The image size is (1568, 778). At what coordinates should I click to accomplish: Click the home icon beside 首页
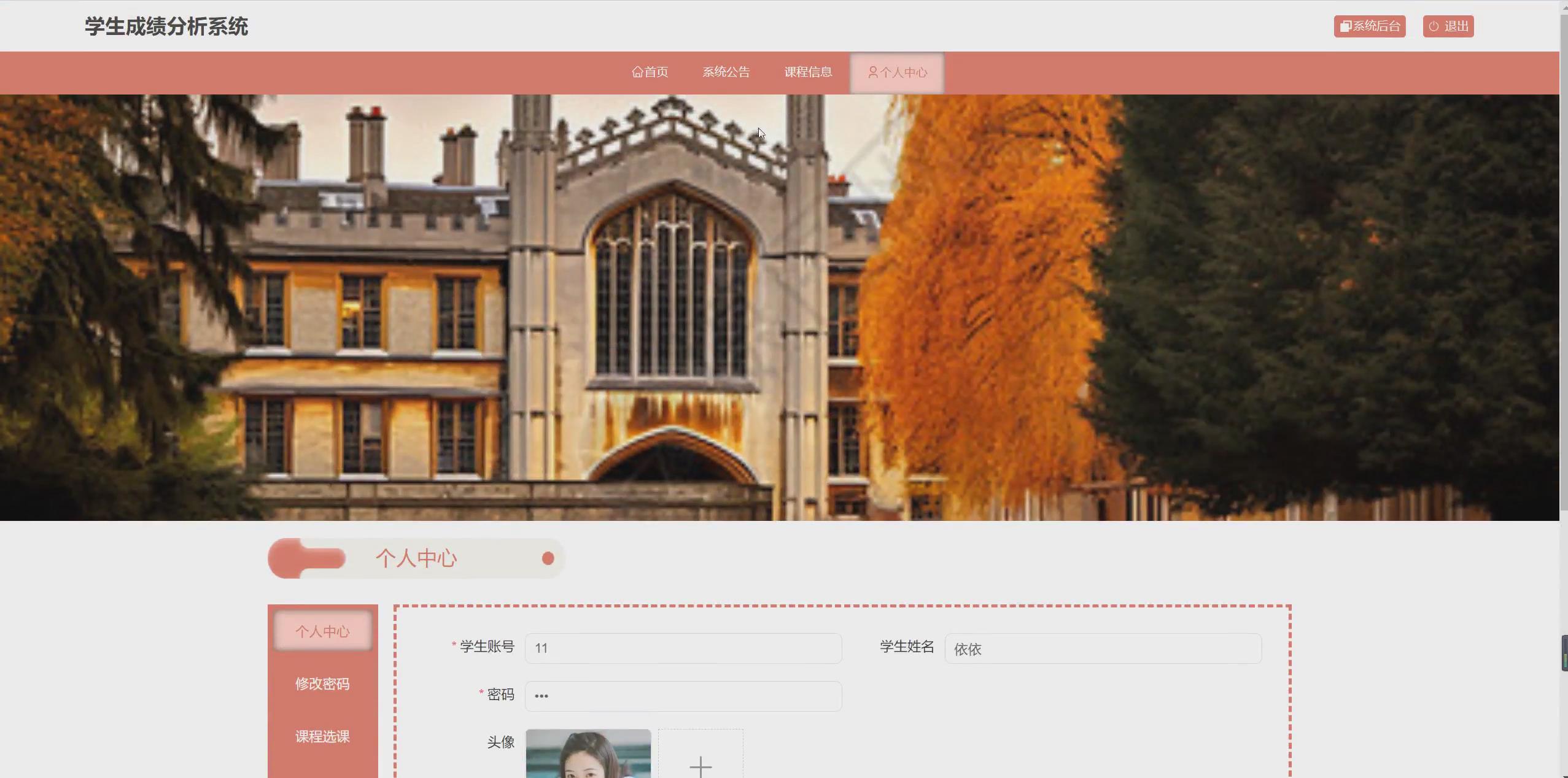pyautogui.click(x=637, y=72)
